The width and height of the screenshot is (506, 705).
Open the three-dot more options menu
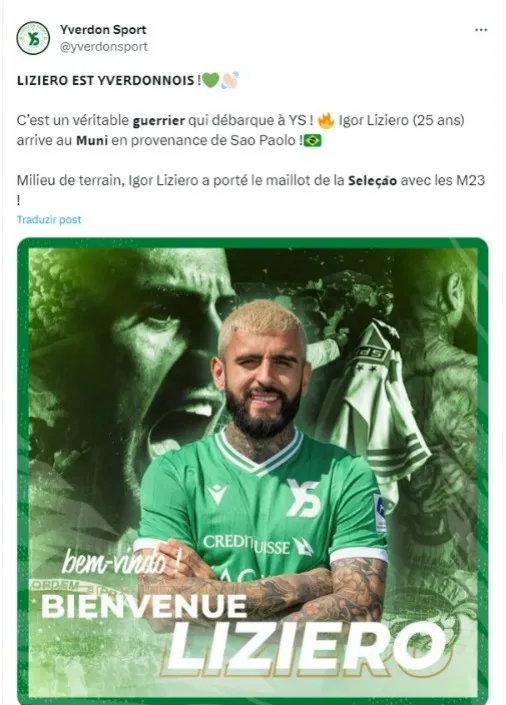point(481,30)
